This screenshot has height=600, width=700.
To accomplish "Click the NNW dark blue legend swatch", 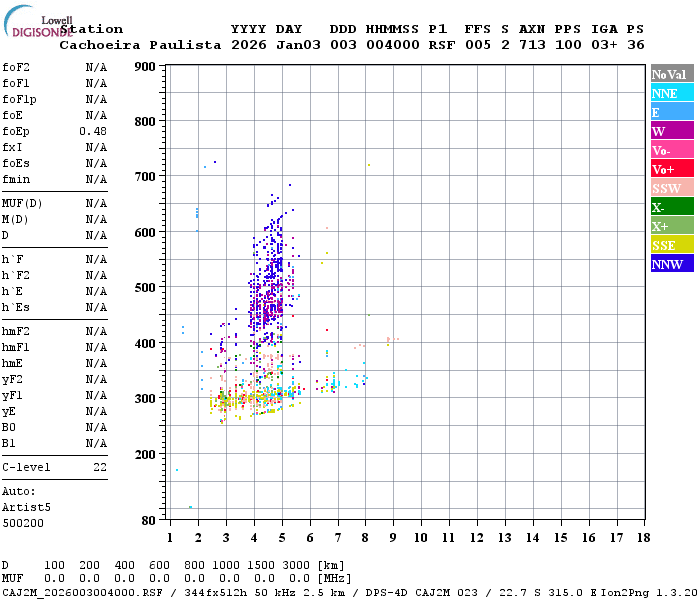I will [x=672, y=263].
